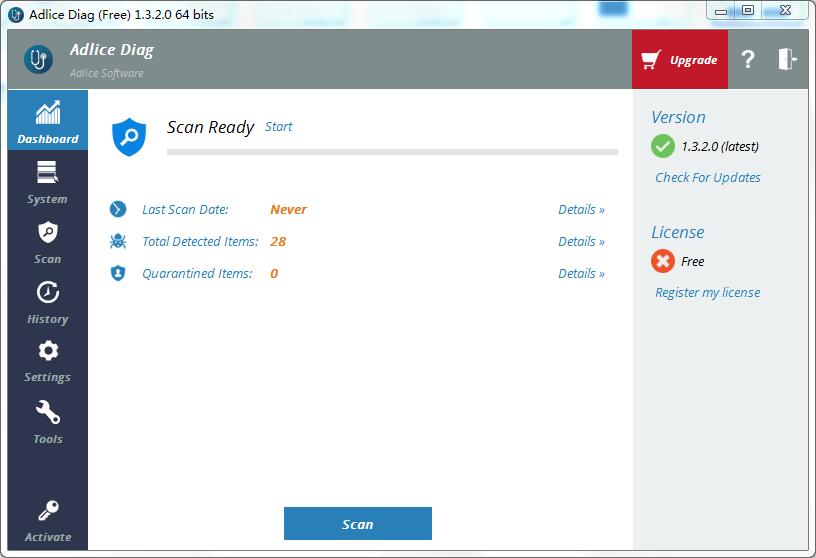Click 'Adlice Software' subtitle text
The width and height of the screenshot is (816, 558).
[107, 73]
